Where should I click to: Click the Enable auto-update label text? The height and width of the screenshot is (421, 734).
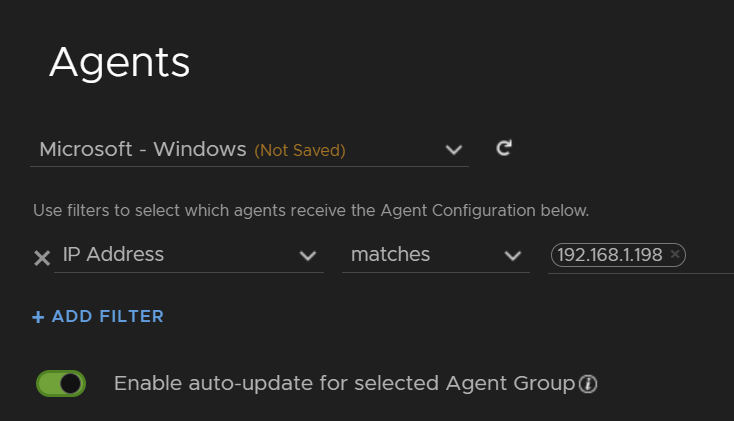click(345, 384)
